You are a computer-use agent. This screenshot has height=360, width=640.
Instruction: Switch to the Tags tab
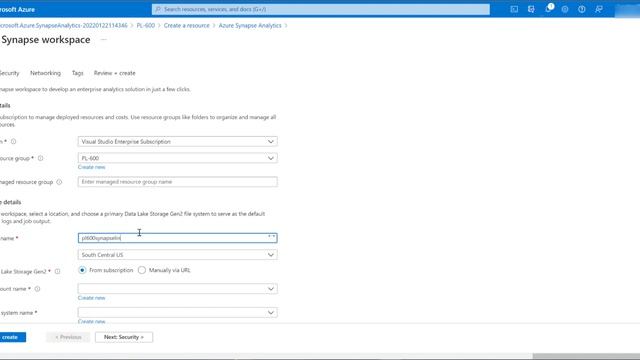78,73
